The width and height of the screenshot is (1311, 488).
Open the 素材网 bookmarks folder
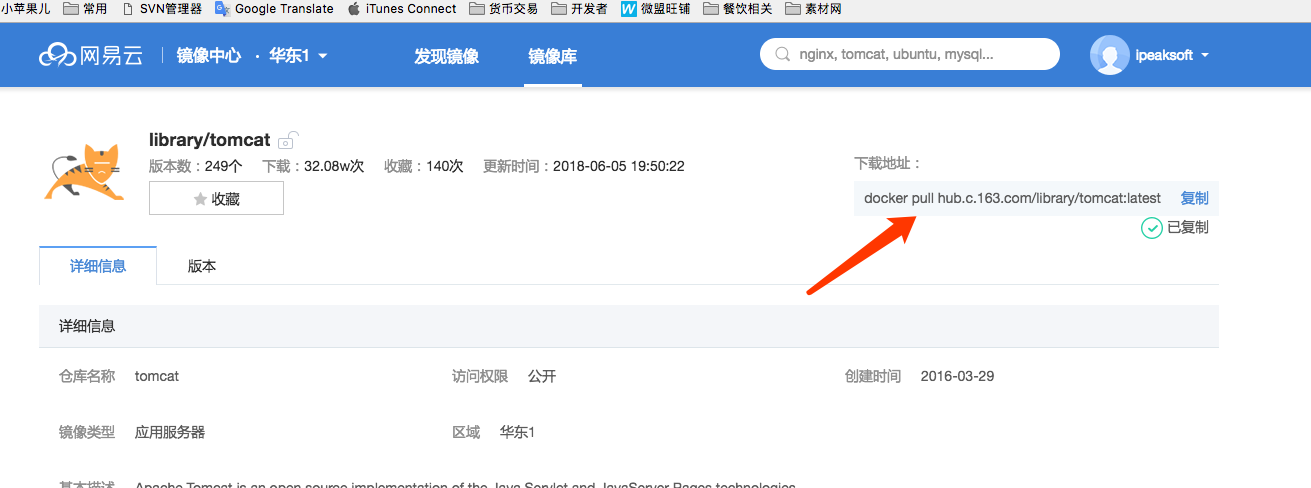814,9
